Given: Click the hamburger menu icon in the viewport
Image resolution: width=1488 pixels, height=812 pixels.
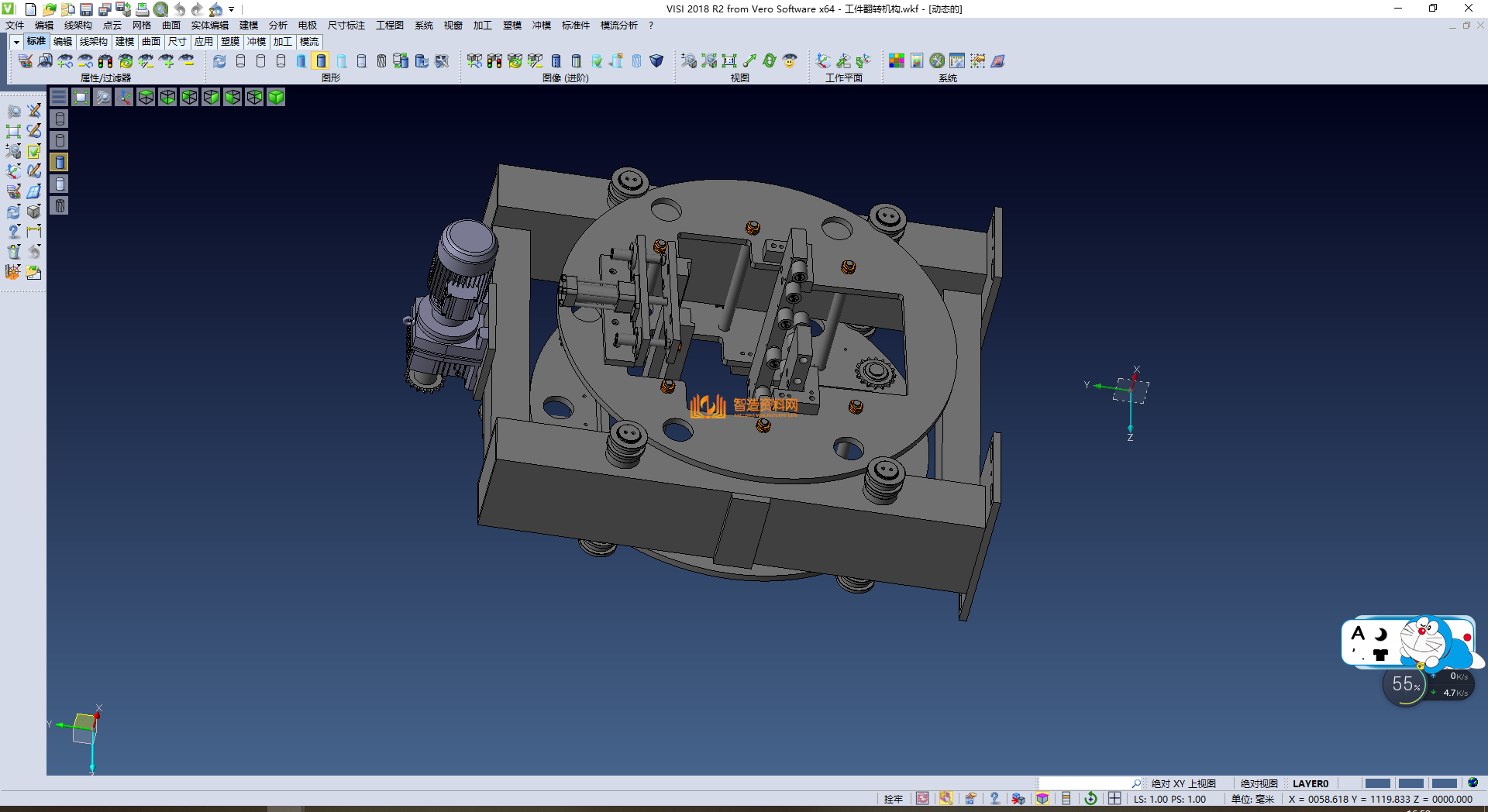Looking at the screenshot, I should click(x=59, y=97).
